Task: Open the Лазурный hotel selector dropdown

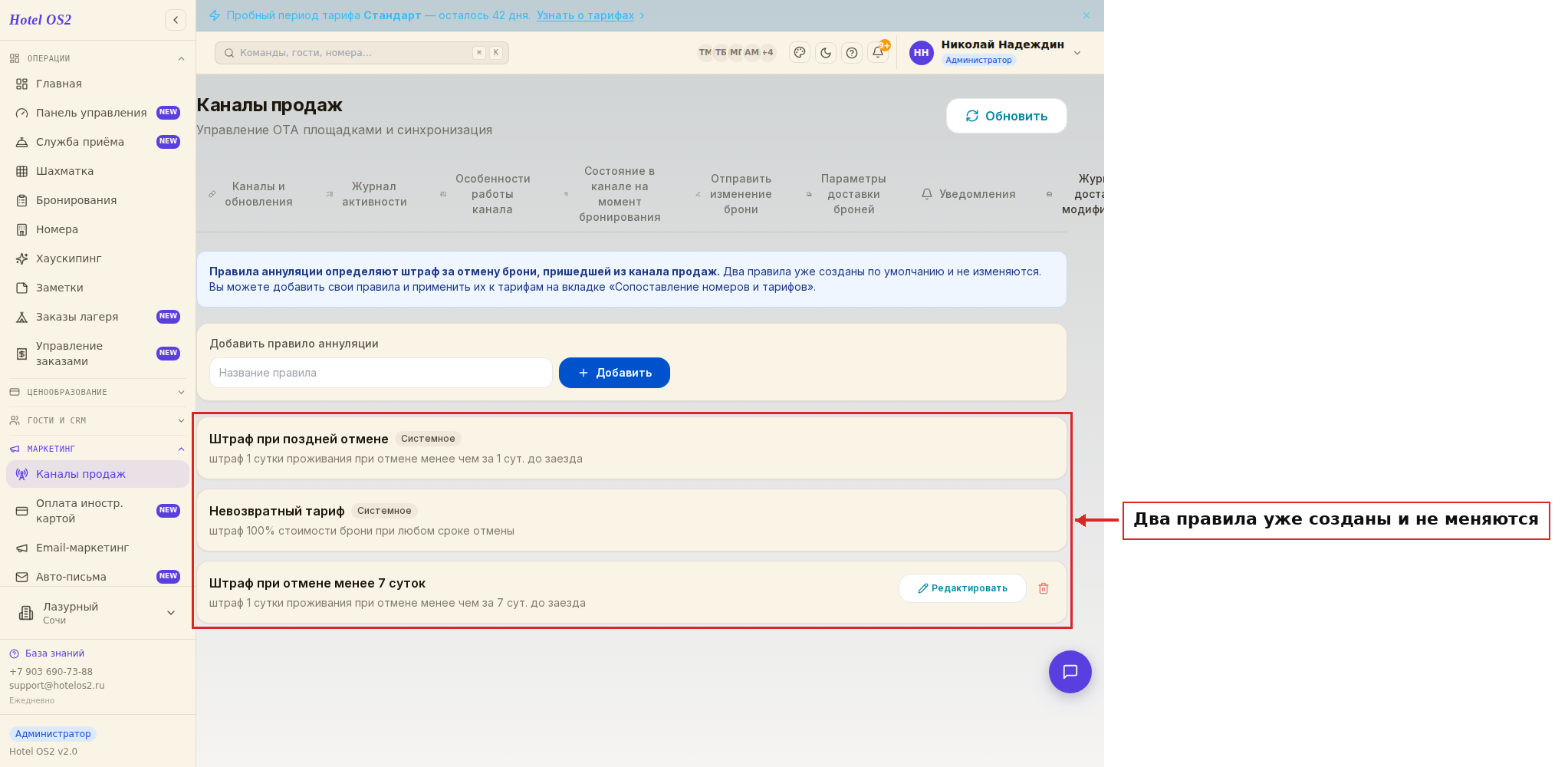Action: [x=97, y=613]
